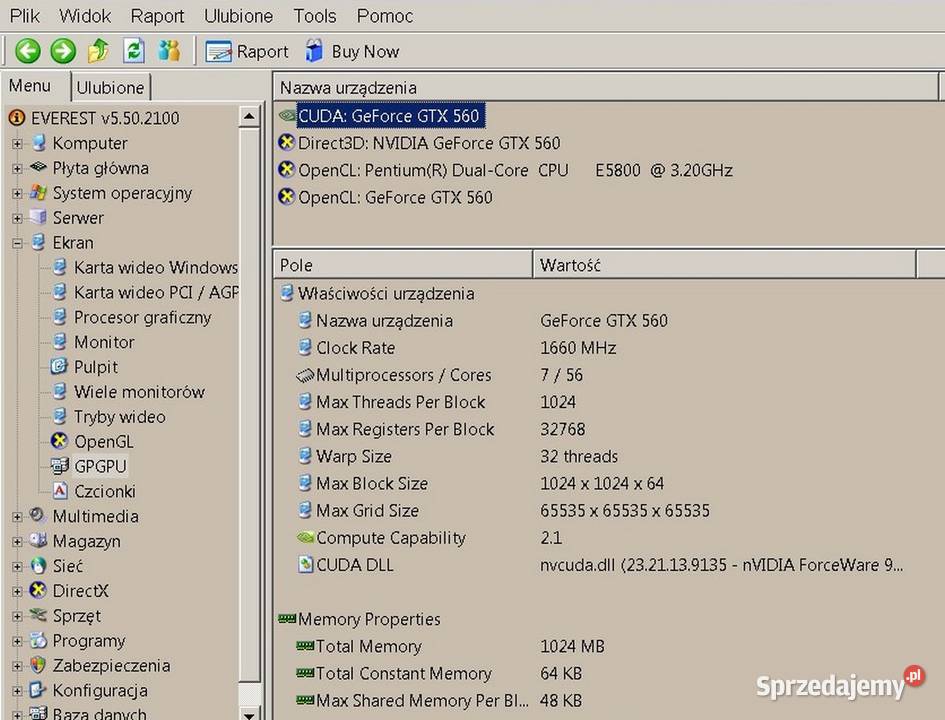Click the users icon beside Refresh
This screenshot has height=720, width=945.
(169, 51)
